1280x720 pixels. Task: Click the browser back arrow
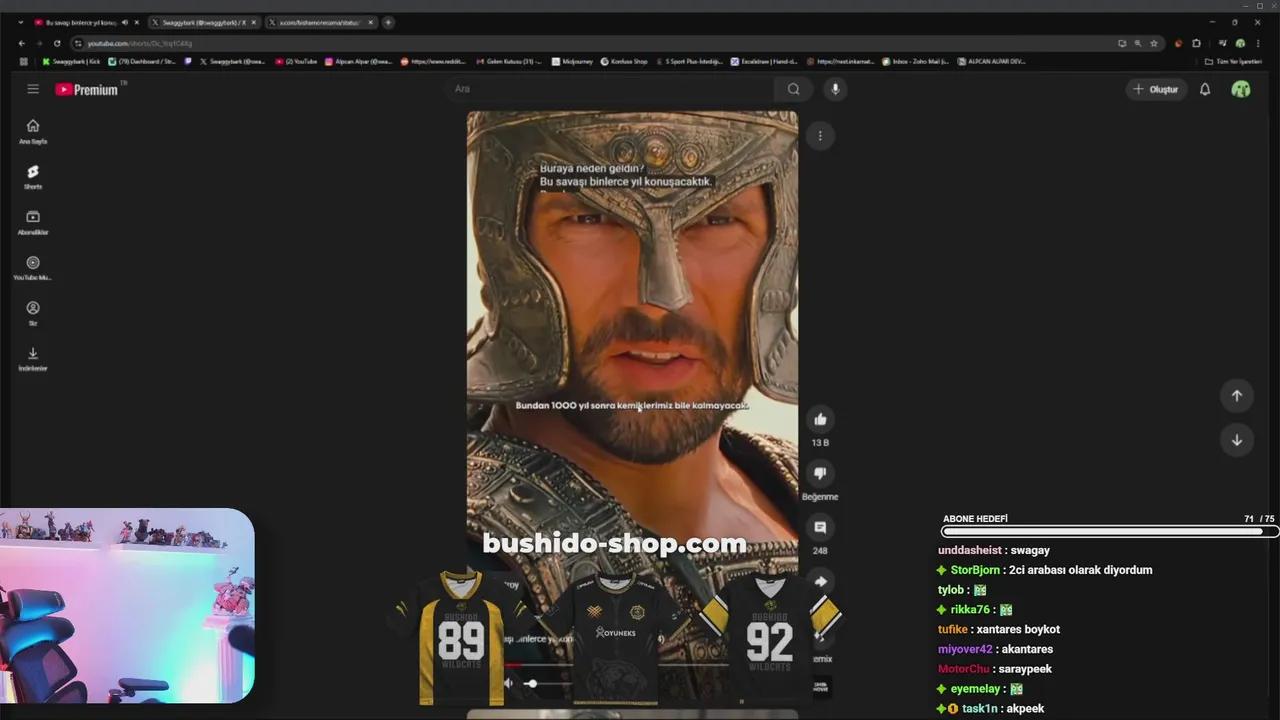(22, 43)
